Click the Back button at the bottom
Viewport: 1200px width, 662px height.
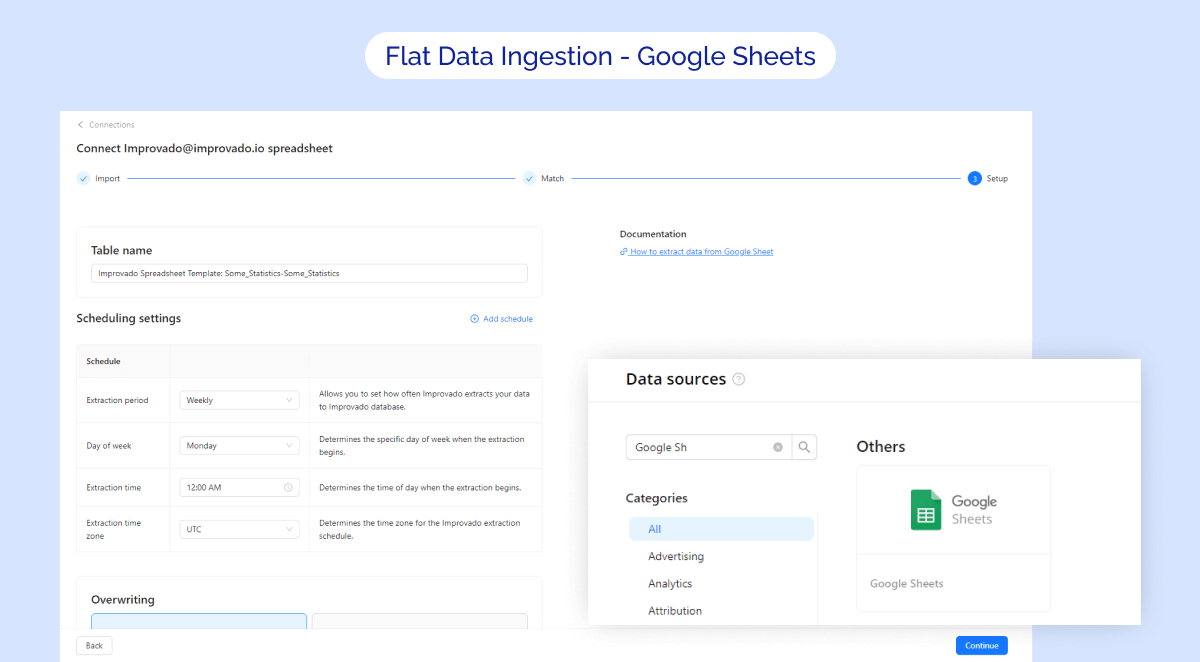coord(94,646)
